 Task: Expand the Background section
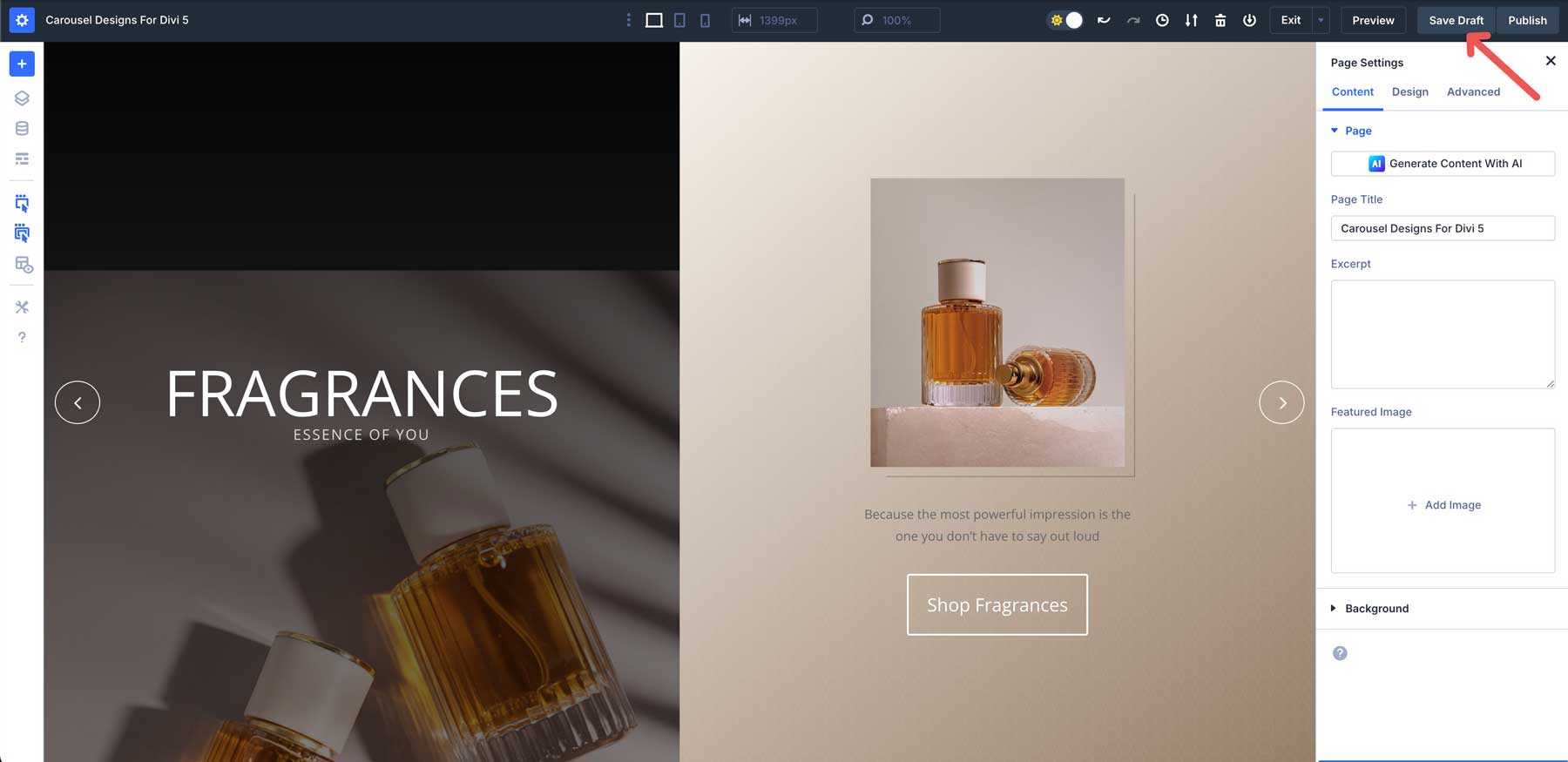tap(1376, 609)
